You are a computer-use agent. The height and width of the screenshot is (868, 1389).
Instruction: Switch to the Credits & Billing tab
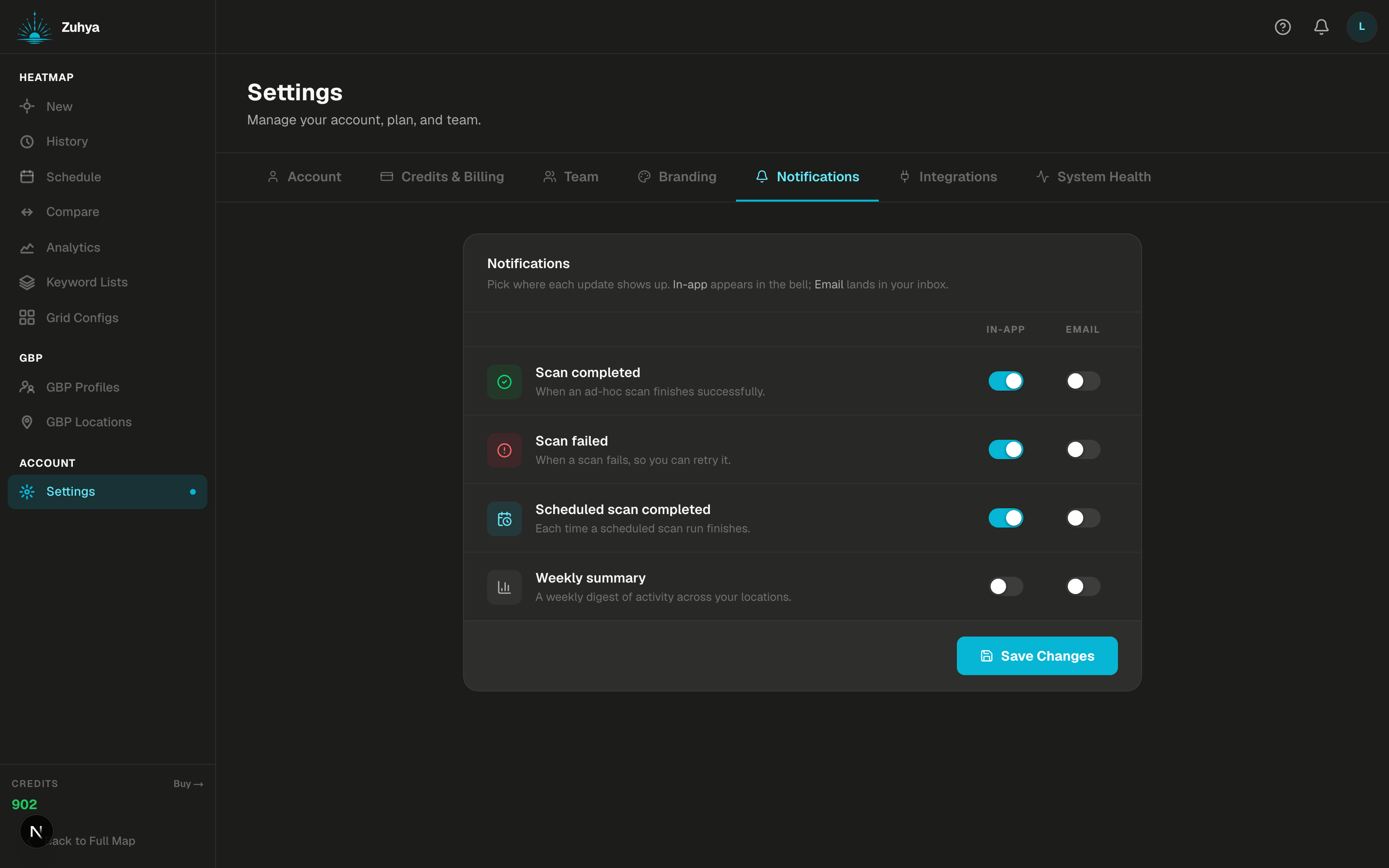click(442, 177)
